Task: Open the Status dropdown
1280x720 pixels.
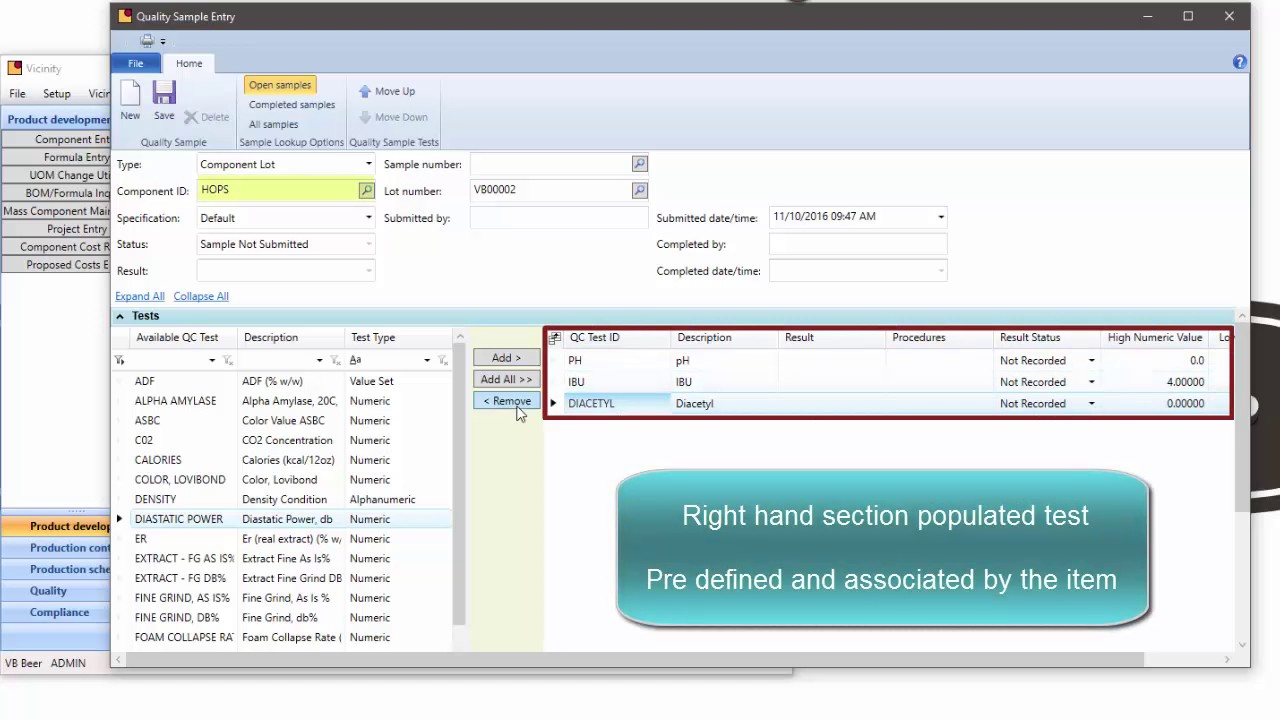Action: coord(368,244)
